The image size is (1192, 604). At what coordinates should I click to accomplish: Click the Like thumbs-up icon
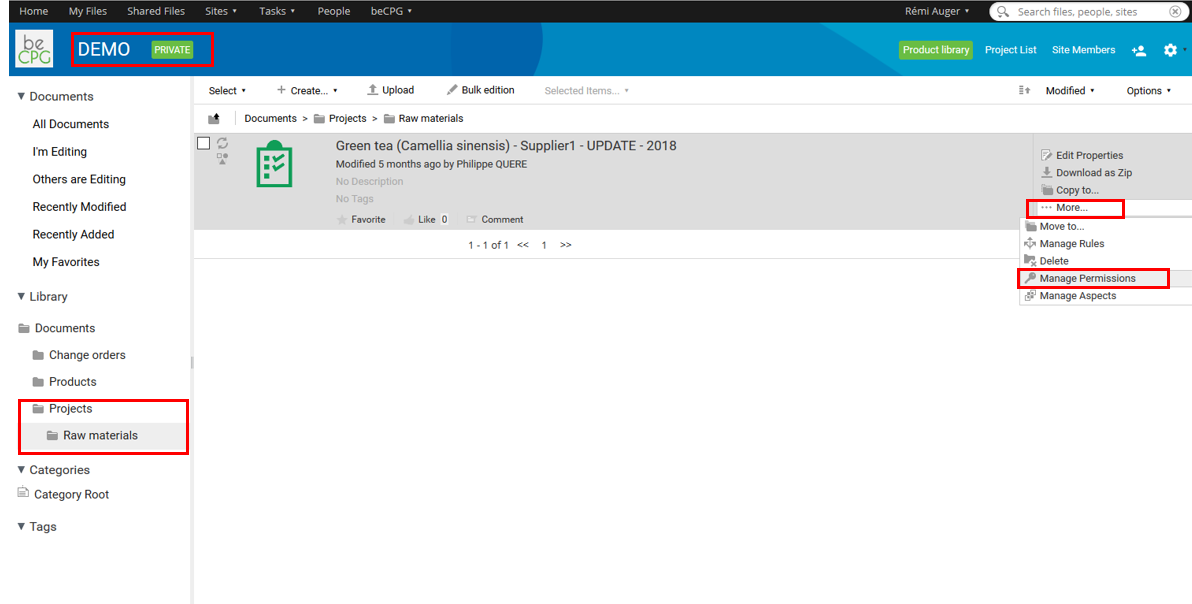coord(409,220)
